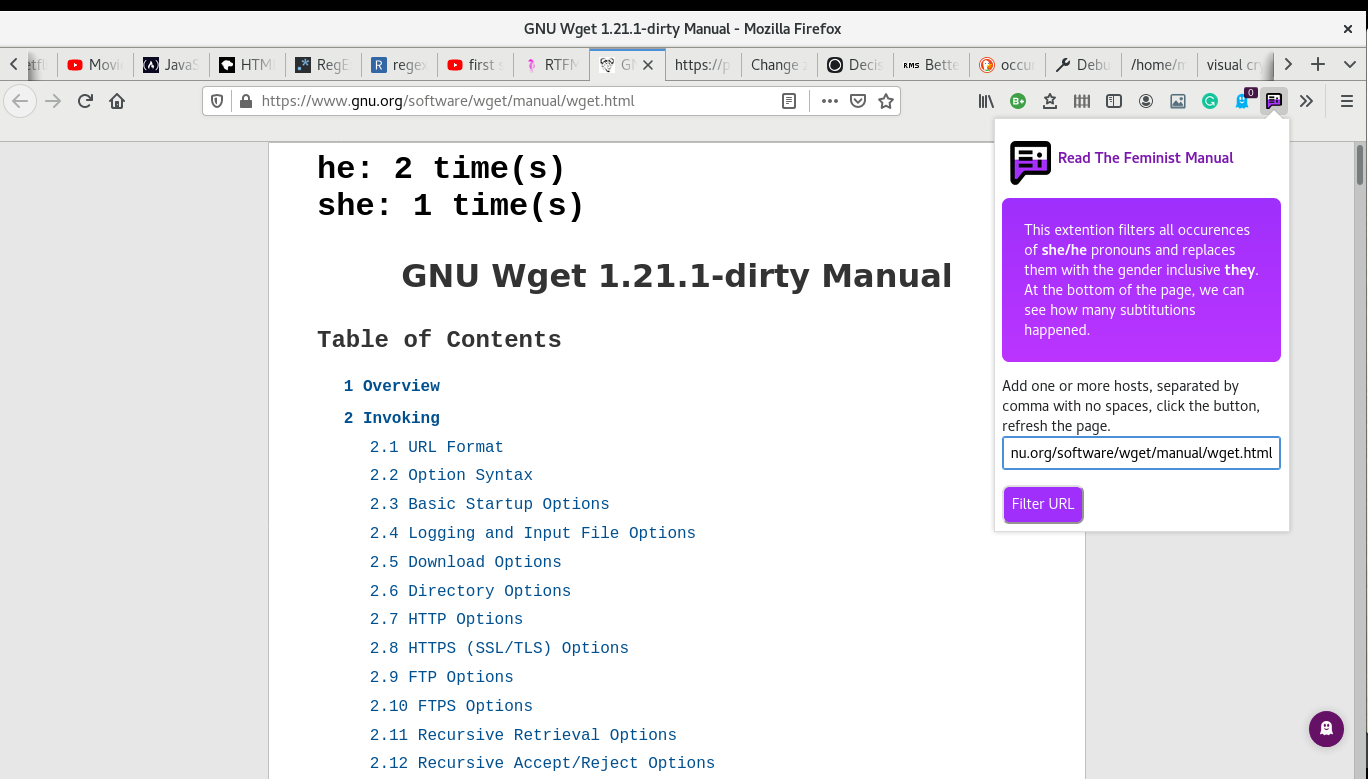1368x779 pixels.
Task: Open 2.7 HTTP Options link
Action: 446,619
